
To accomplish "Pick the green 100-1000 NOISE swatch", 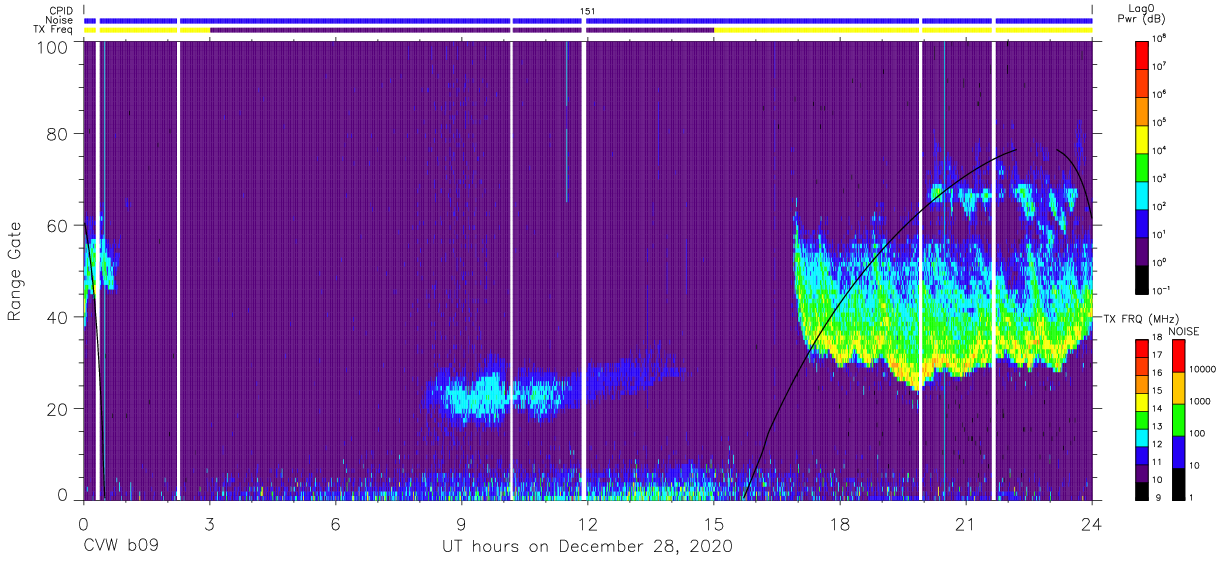I will pos(1178,419).
